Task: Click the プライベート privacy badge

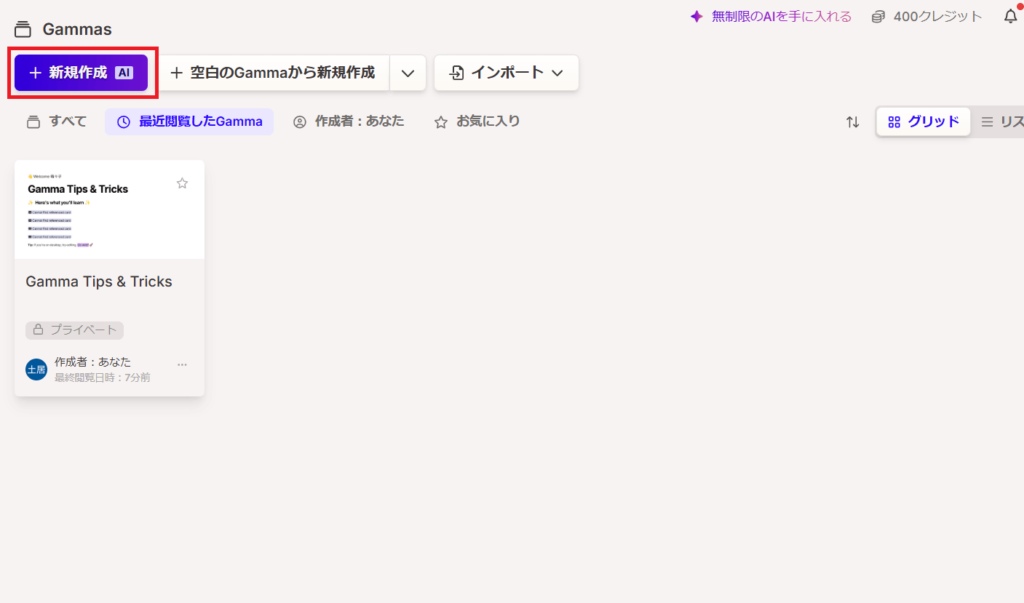Action: (74, 330)
